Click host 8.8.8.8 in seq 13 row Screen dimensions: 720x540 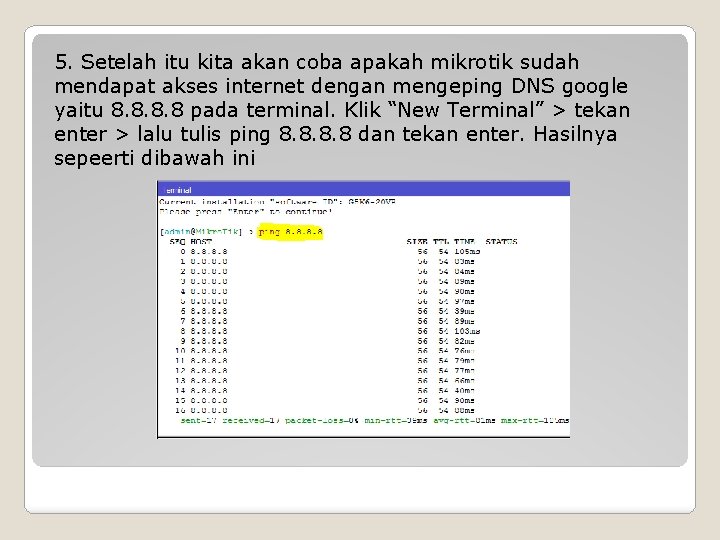coord(209,381)
